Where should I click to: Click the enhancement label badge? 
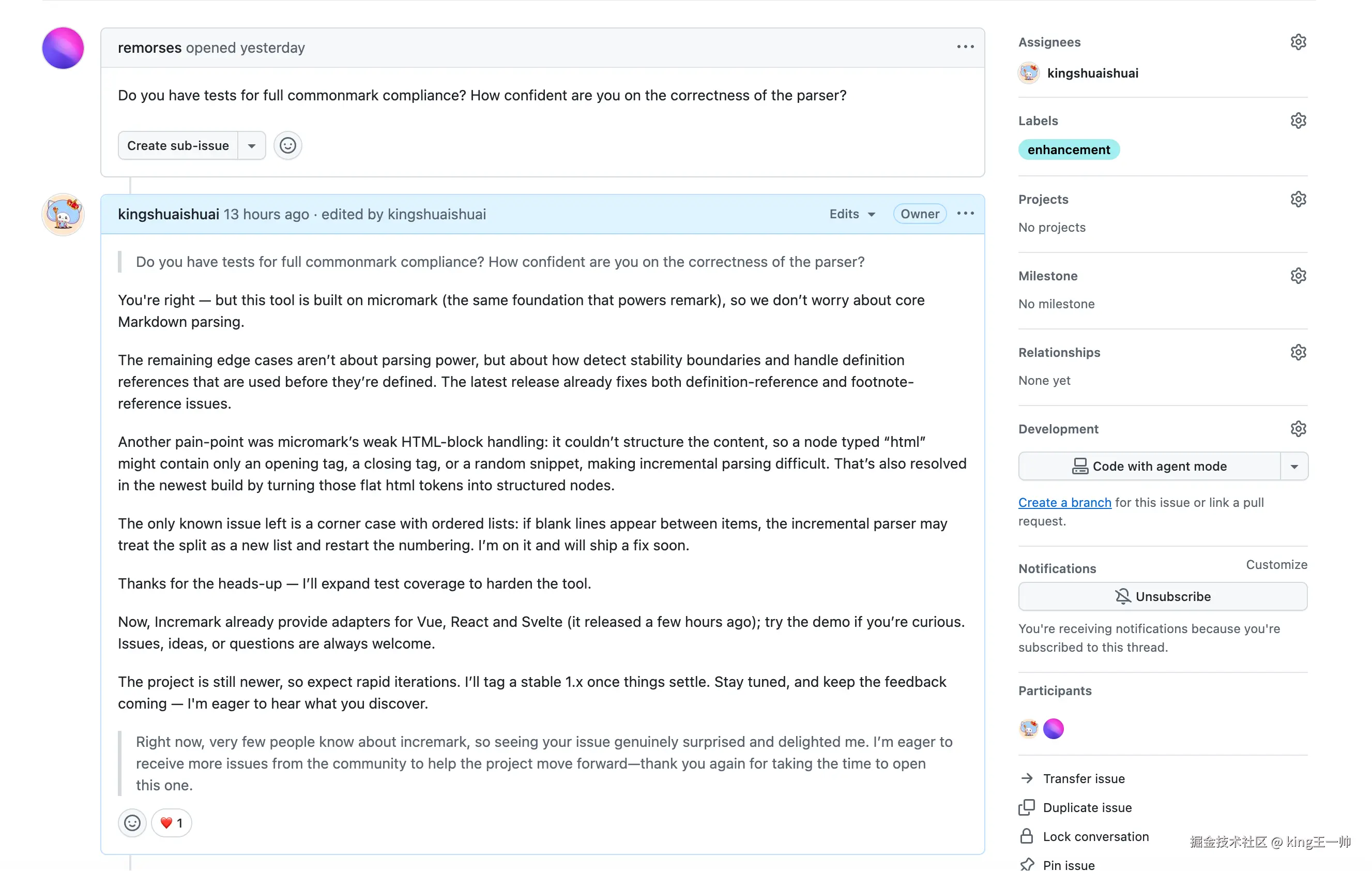tap(1069, 149)
